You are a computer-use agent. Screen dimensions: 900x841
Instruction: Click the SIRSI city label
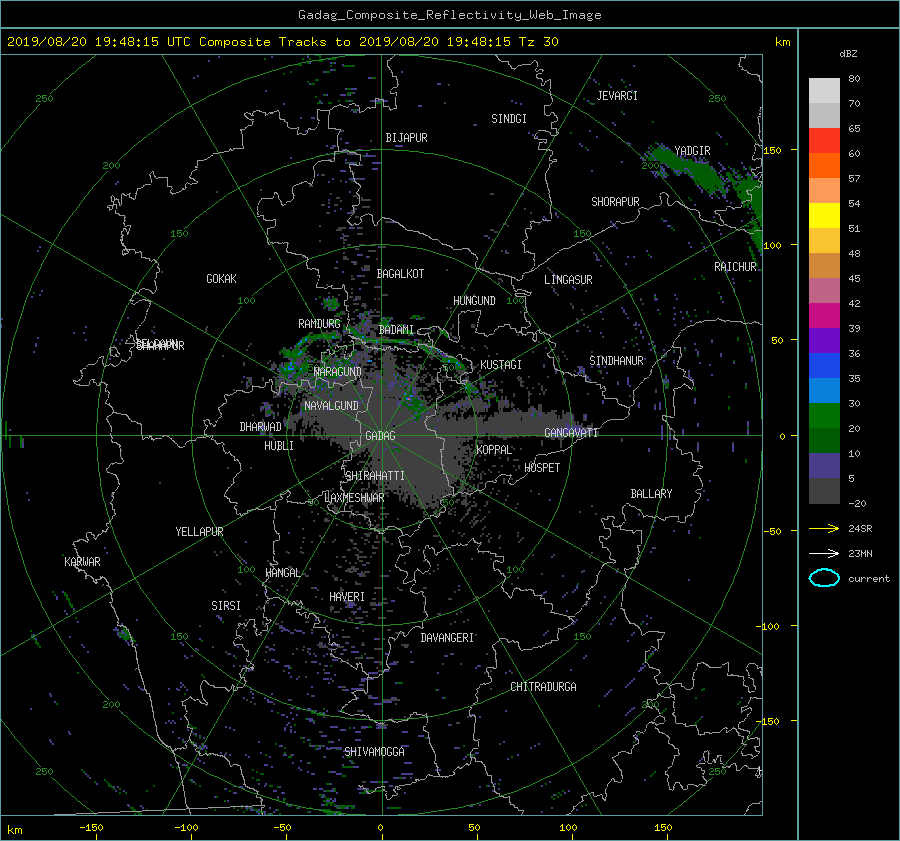pyautogui.click(x=226, y=606)
